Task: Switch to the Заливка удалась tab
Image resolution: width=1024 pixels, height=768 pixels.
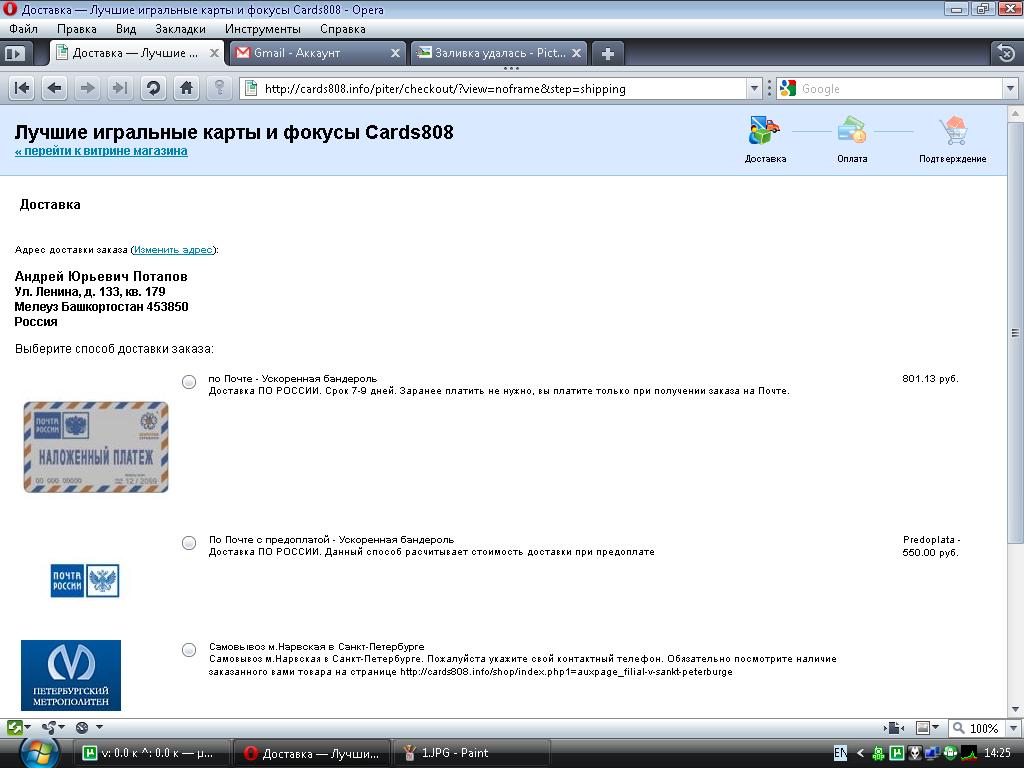Action: pos(500,53)
